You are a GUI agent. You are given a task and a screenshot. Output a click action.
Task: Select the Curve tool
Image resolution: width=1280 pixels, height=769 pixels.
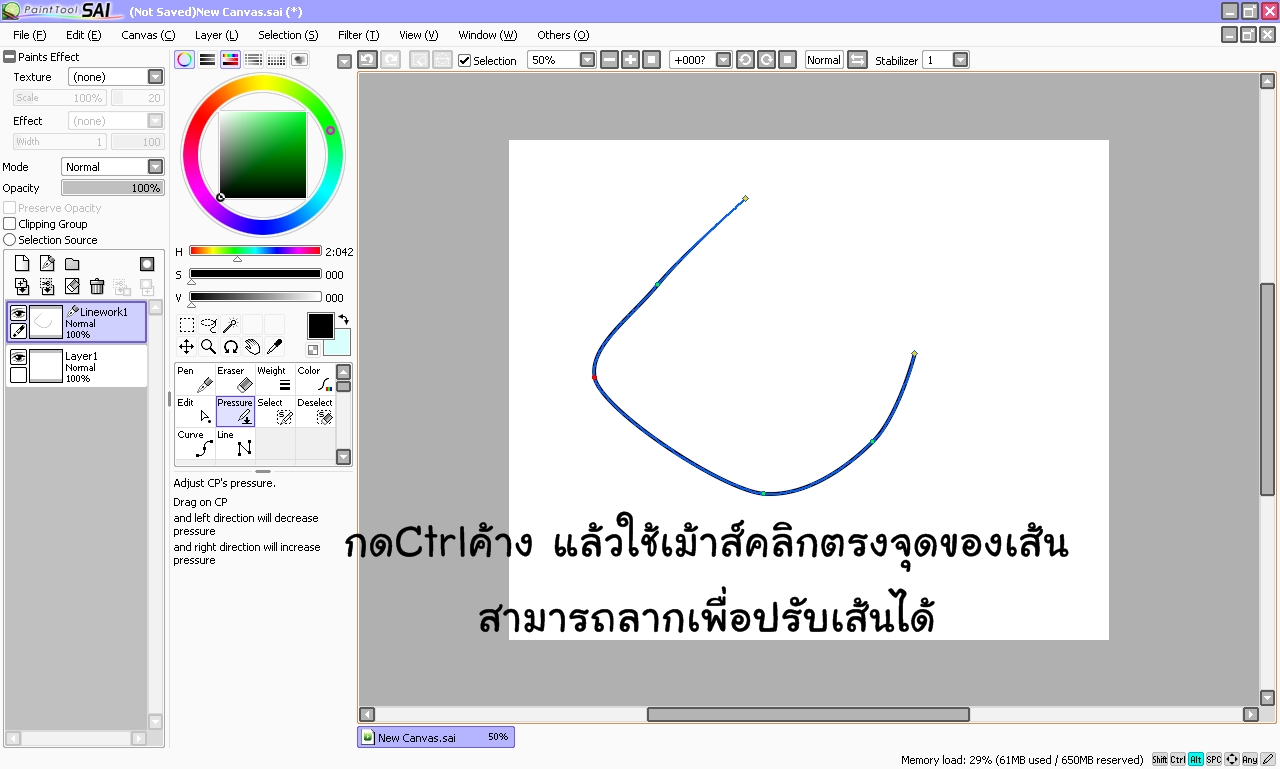coord(195,443)
